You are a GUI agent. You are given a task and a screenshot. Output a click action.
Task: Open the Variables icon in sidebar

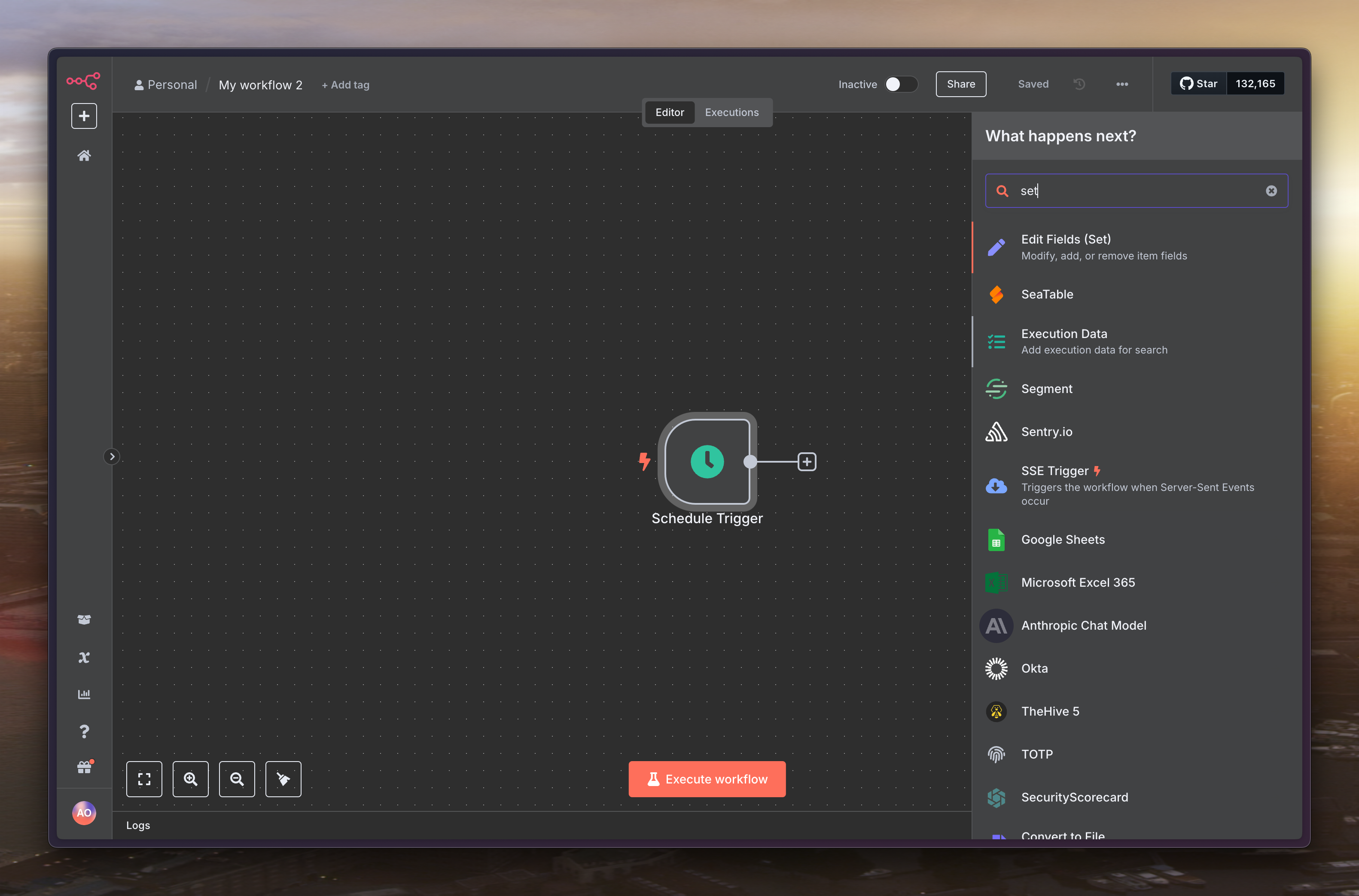point(84,657)
